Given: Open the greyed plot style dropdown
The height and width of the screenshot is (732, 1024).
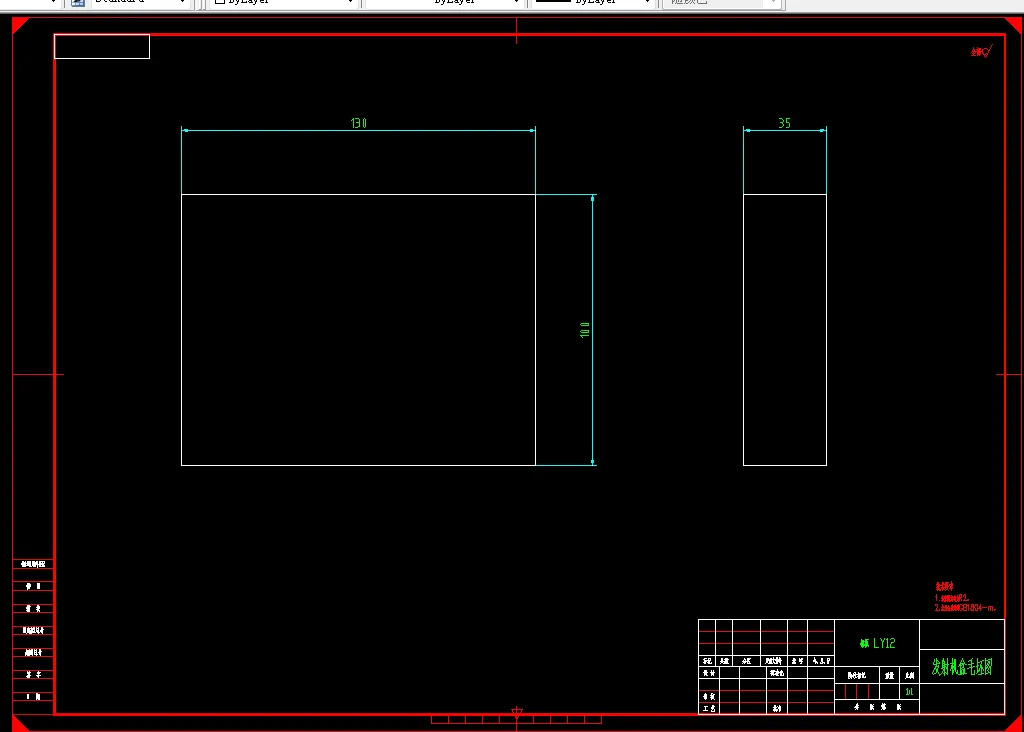Looking at the screenshot, I should coord(722,3).
